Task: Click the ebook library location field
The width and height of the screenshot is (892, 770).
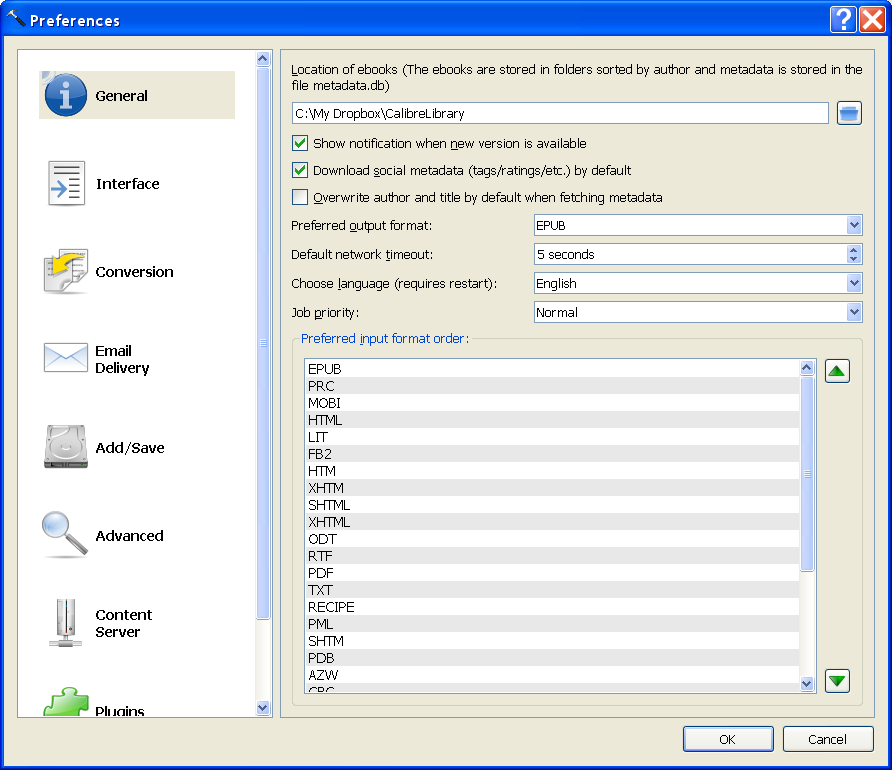Action: pos(560,113)
